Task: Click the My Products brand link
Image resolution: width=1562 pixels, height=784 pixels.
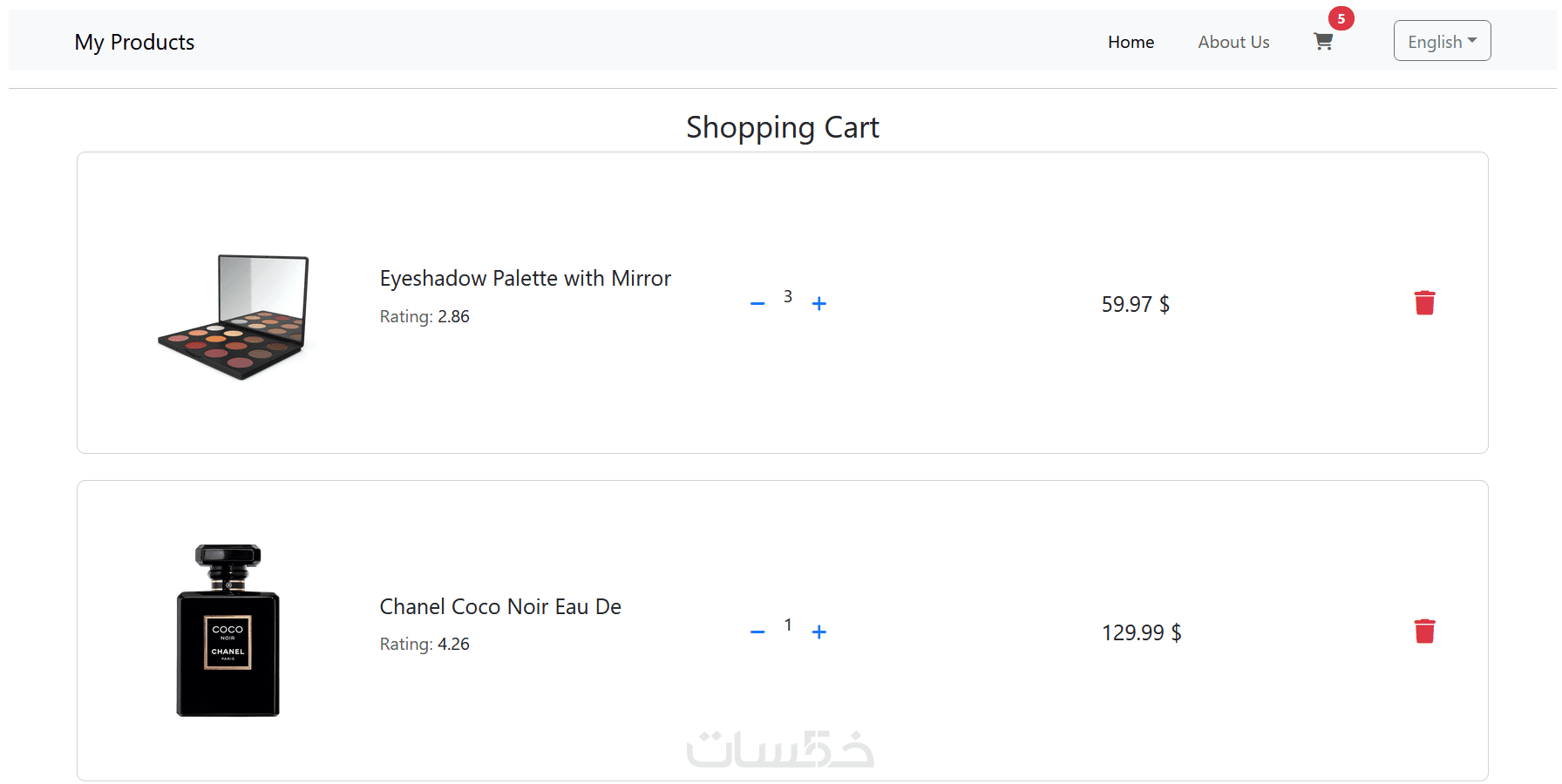Action: click(134, 42)
